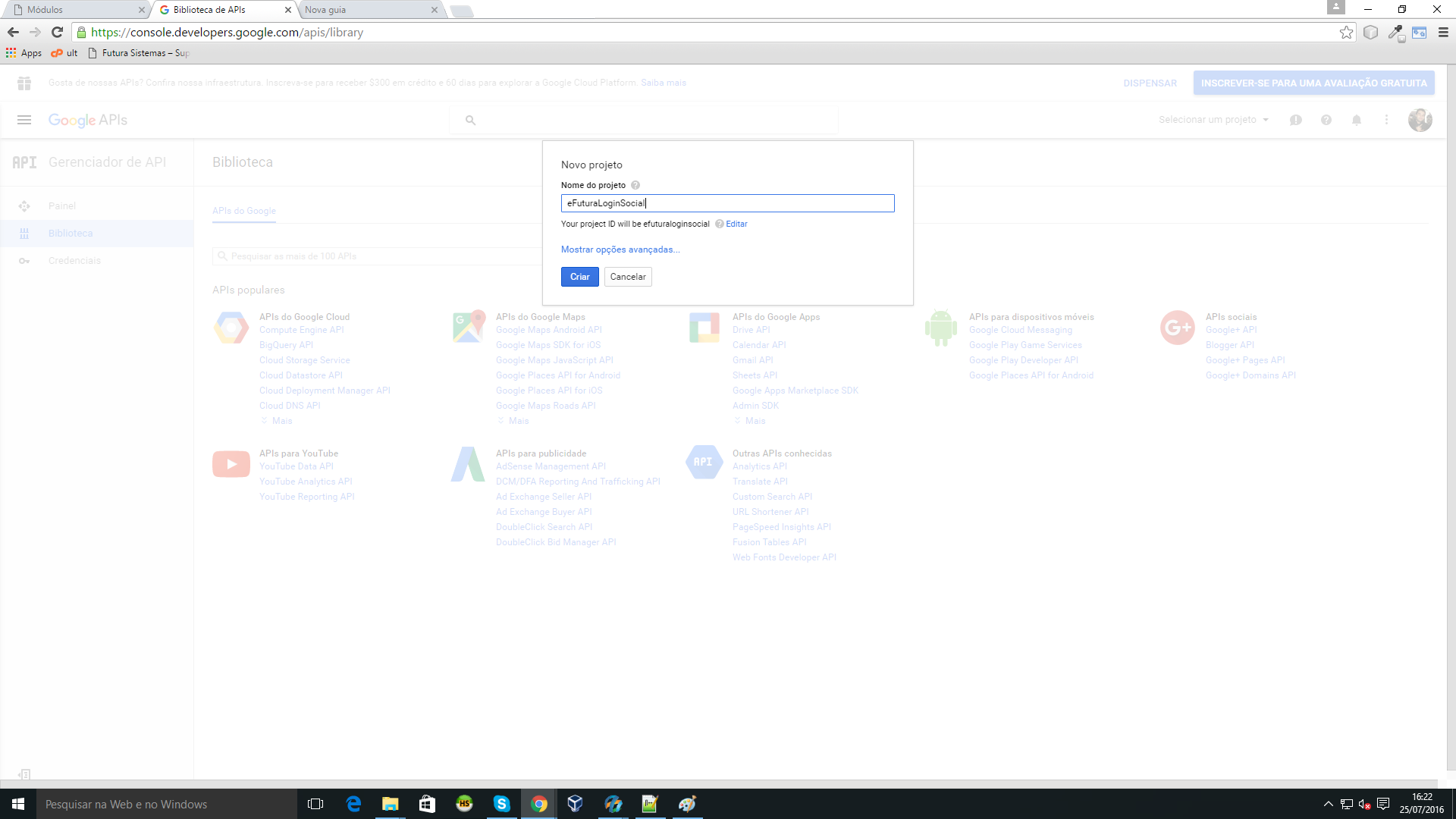Open the ult bookmark
This screenshot has width=1456, height=819.
tap(64, 53)
